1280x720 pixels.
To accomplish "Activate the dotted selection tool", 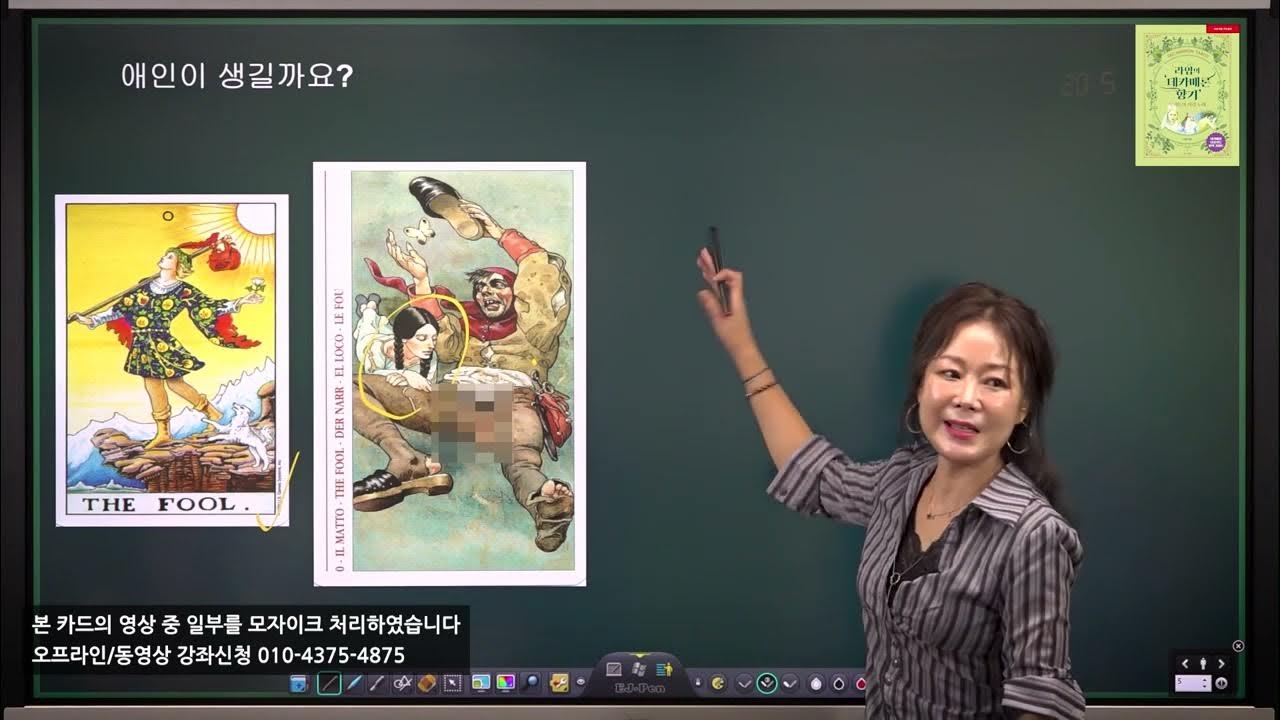I will (x=453, y=684).
